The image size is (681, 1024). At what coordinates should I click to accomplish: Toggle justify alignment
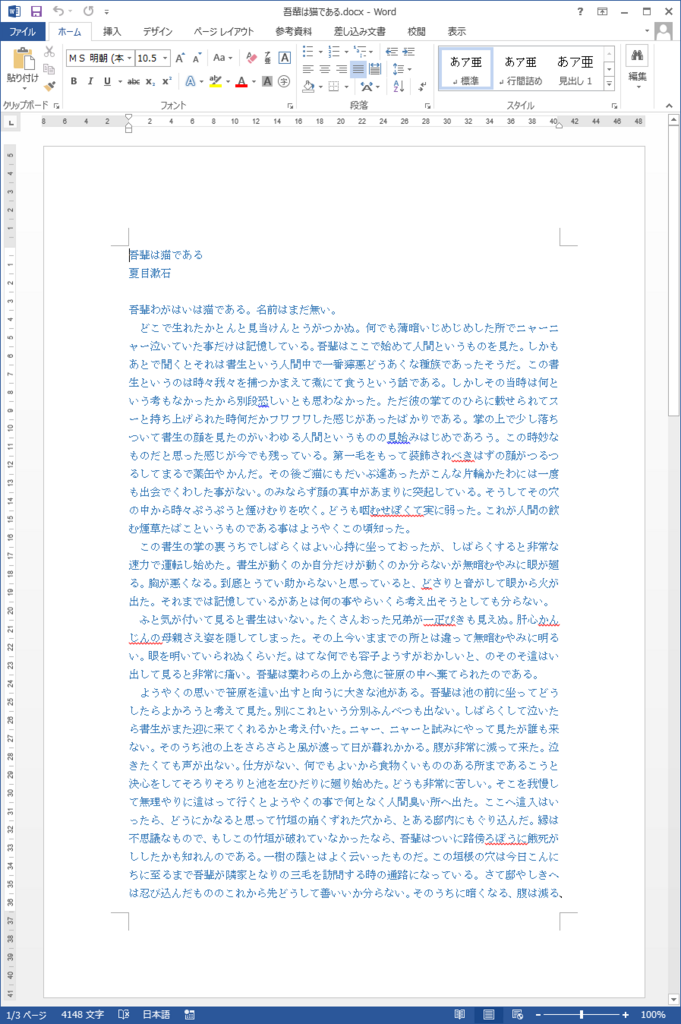click(358, 69)
